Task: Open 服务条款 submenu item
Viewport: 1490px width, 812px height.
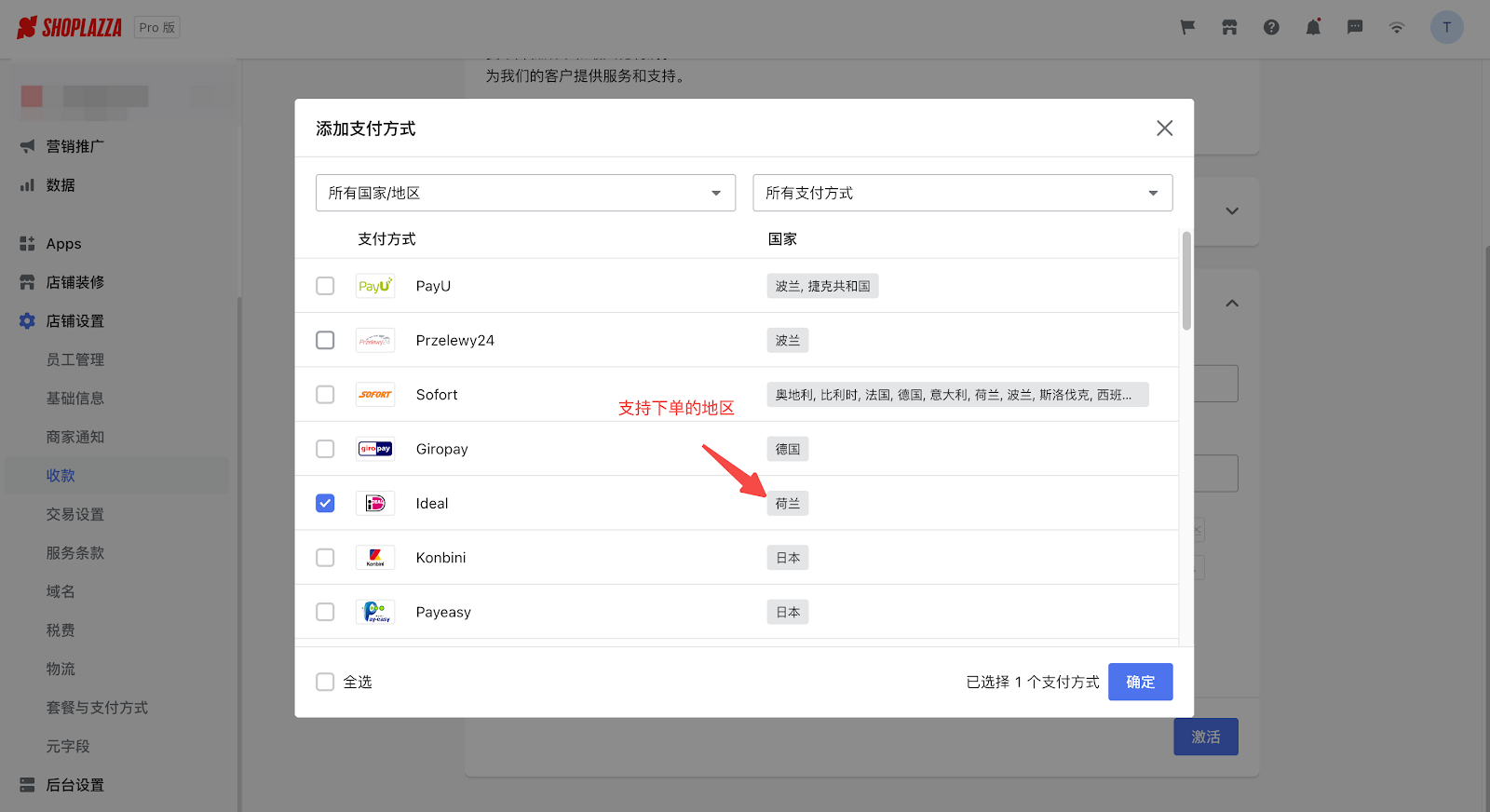Action: pos(75,553)
